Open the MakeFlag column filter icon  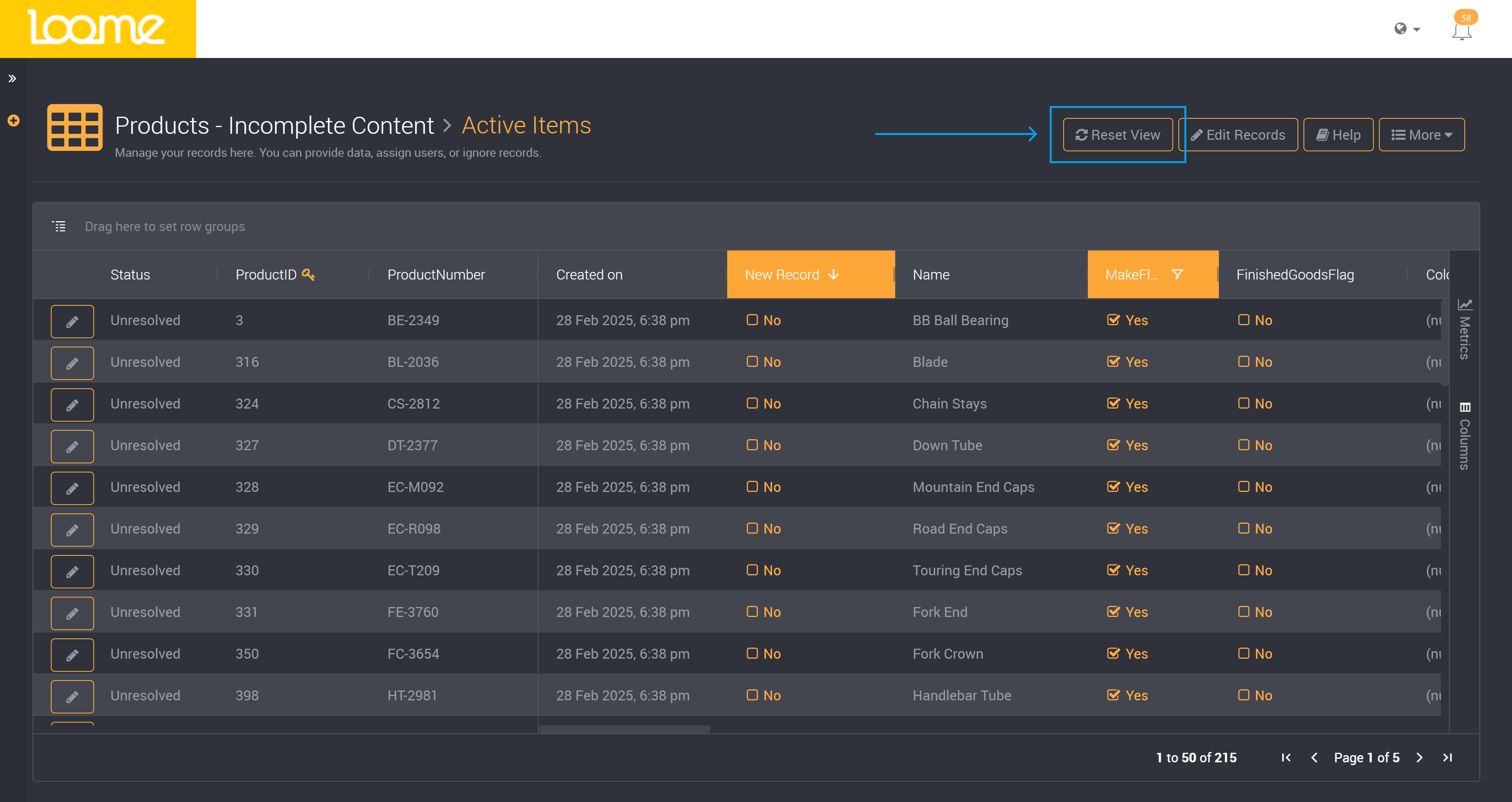tap(1177, 274)
